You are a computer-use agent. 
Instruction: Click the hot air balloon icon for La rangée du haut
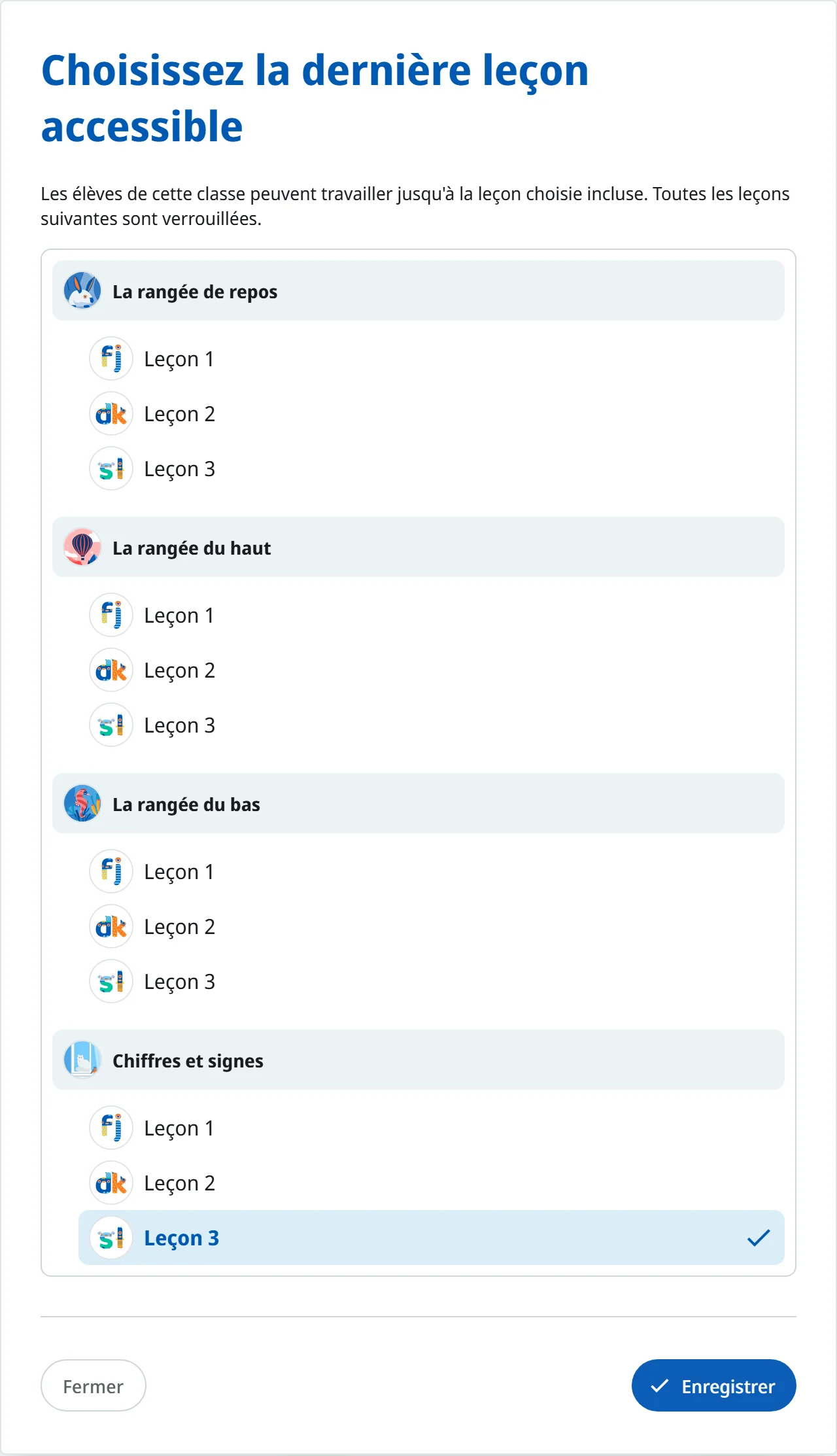(82, 547)
